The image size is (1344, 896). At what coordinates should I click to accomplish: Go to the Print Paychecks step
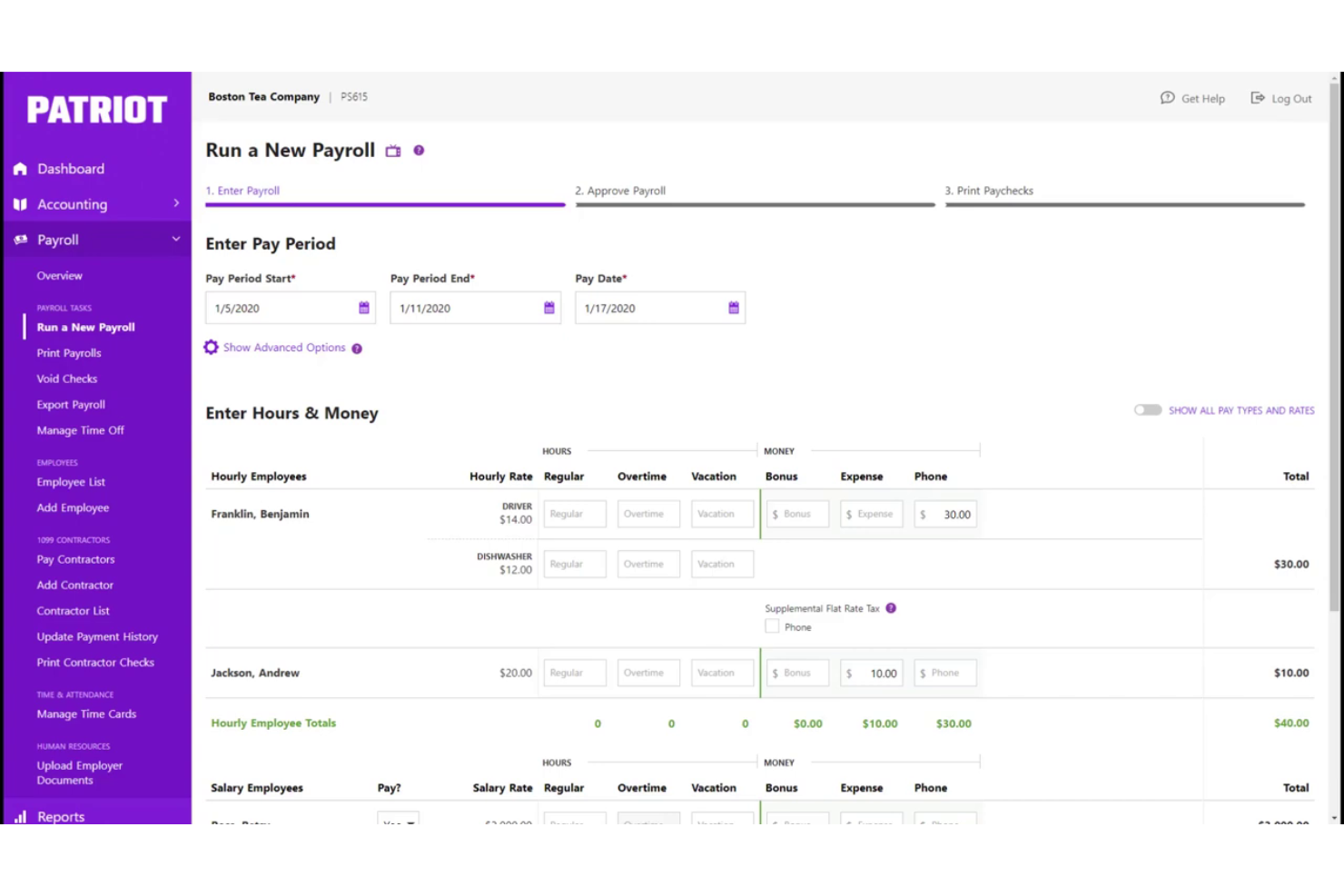(x=990, y=191)
